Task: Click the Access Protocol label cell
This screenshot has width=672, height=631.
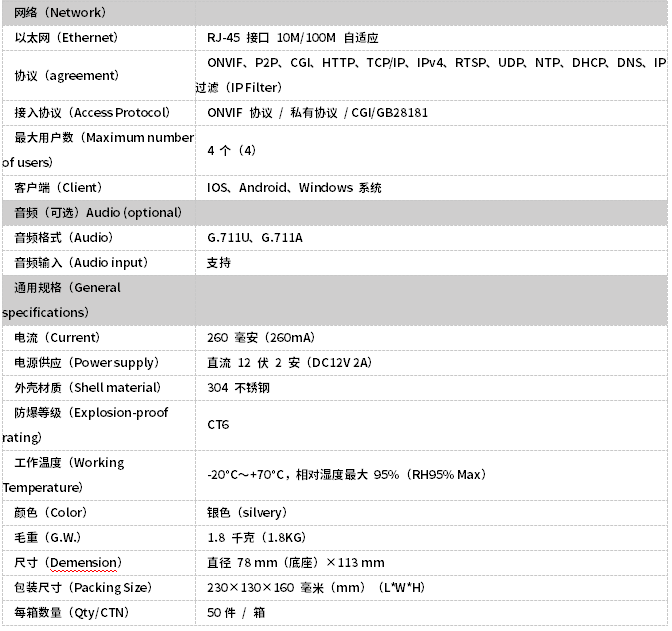Action: (92, 112)
